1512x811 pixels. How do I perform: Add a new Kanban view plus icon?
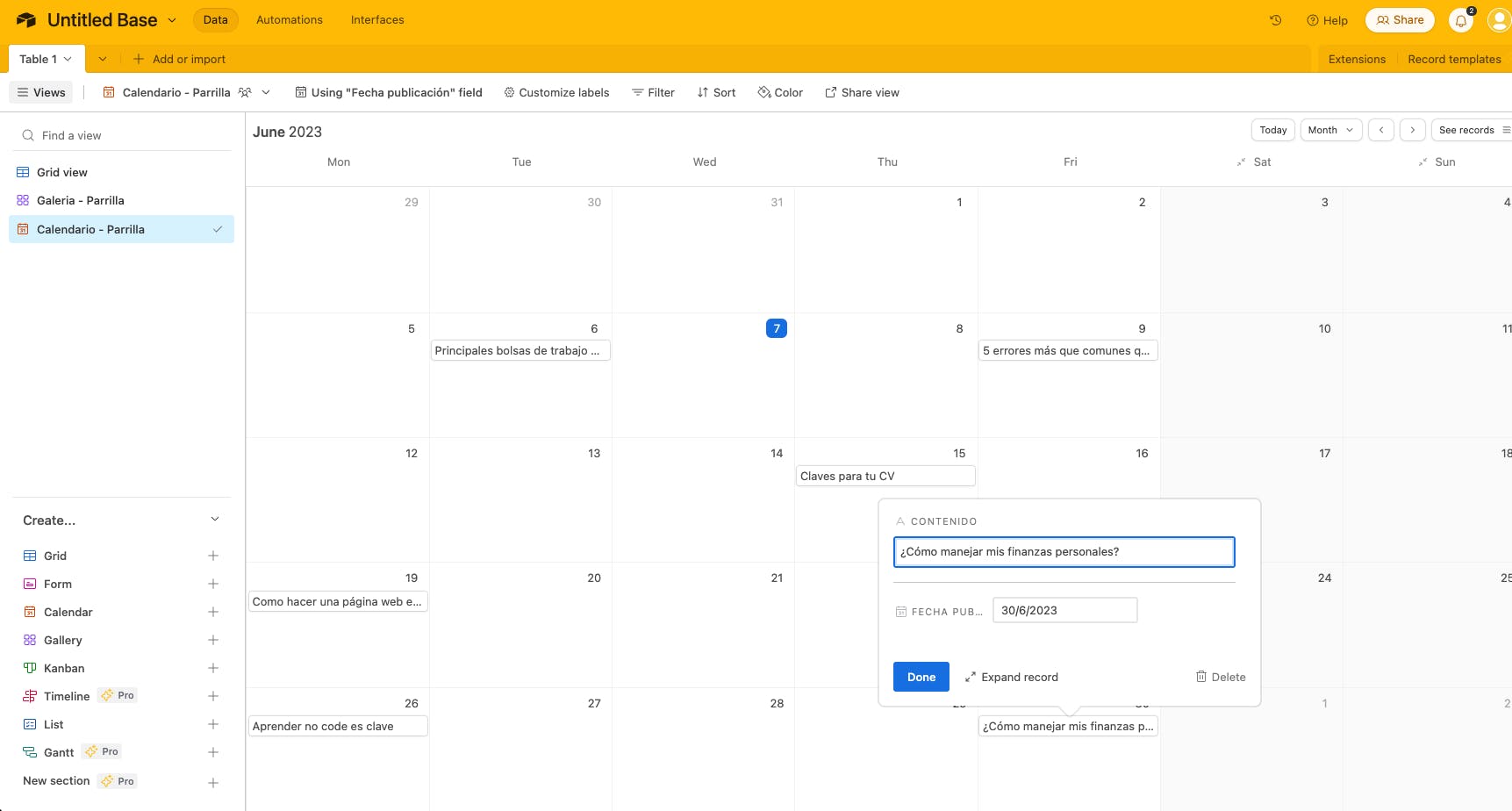(x=213, y=668)
